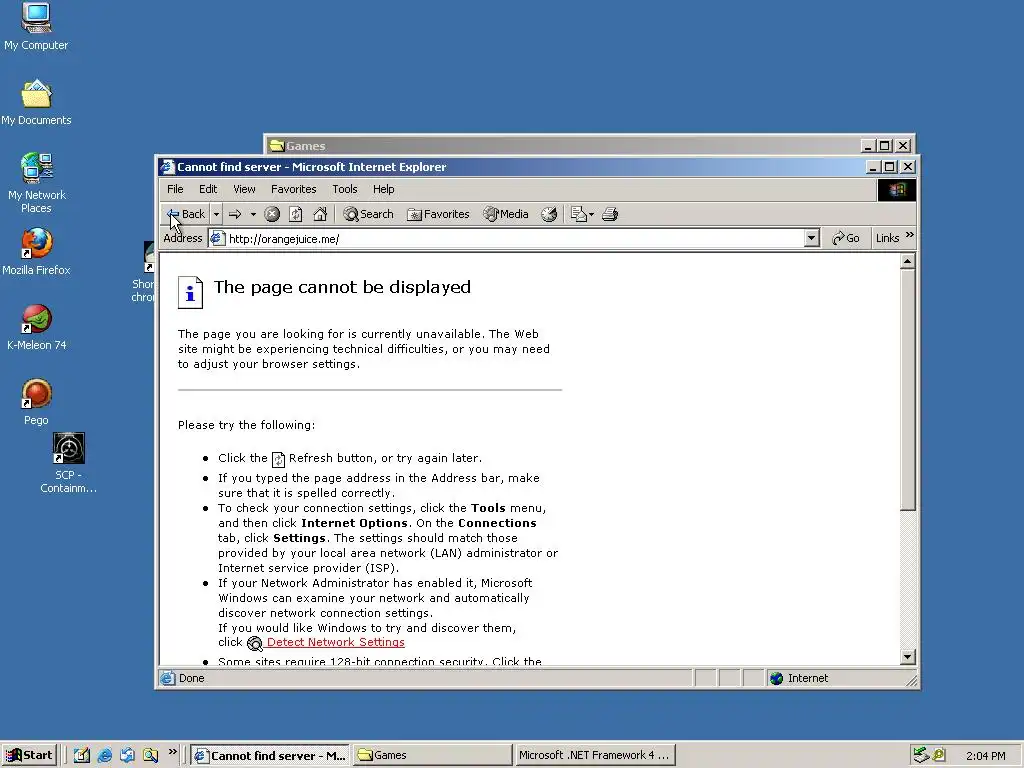Click the Windows logo throbber icon
Screen dimensions: 1024x768
897,189
